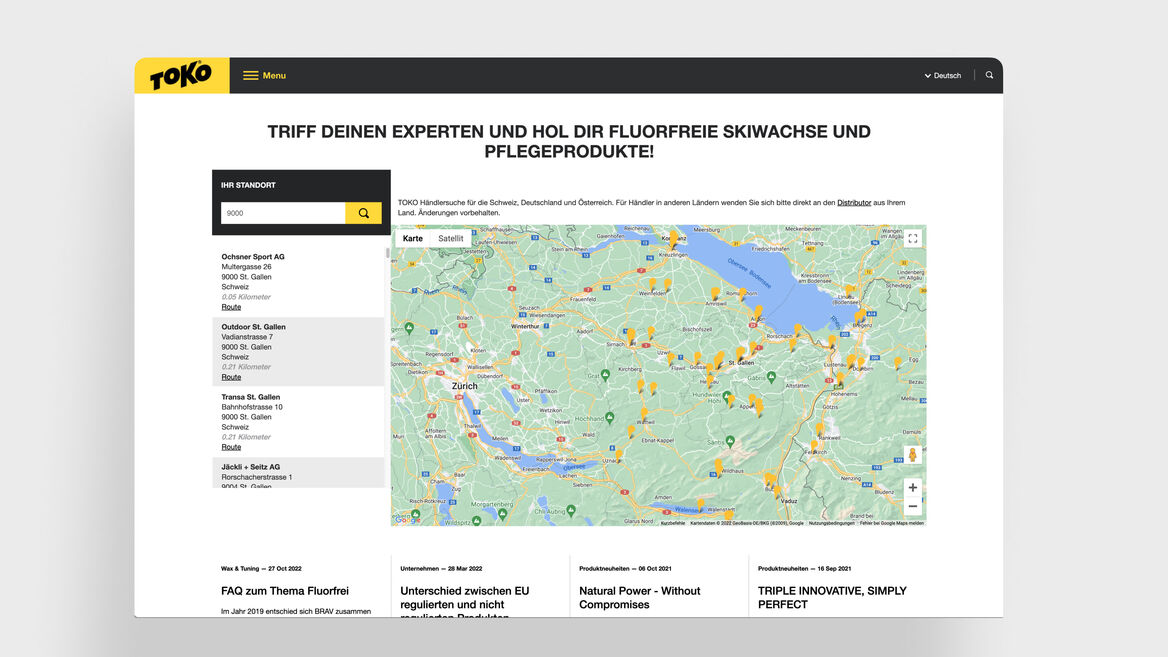Open the Distributor link
Screen dimensions: 1168x657
(x=854, y=203)
